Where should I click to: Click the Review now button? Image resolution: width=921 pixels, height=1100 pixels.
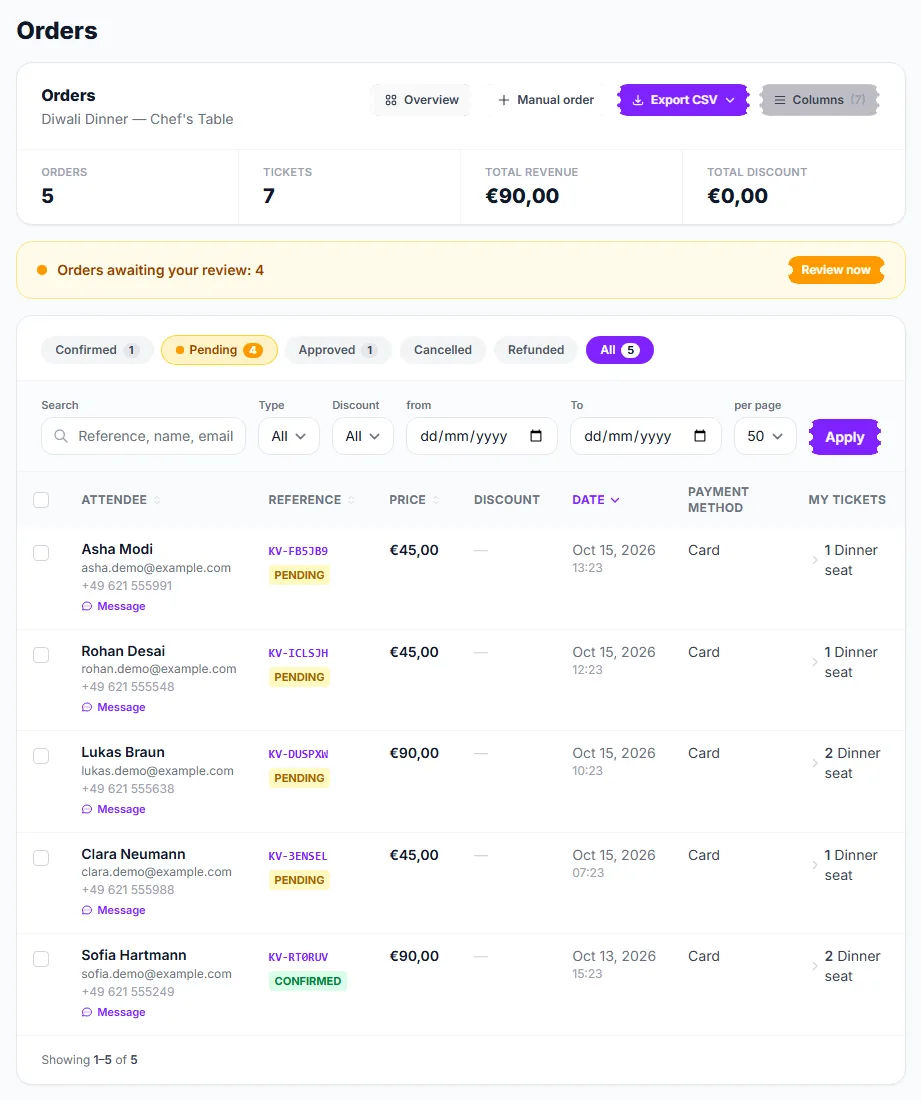pos(835,270)
